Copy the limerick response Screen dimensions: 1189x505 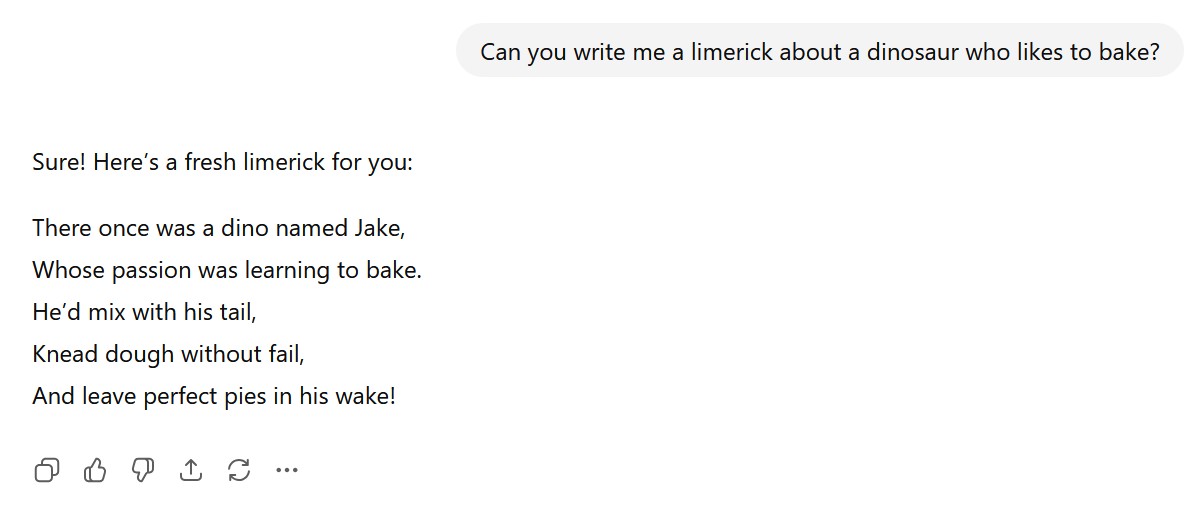(47, 469)
